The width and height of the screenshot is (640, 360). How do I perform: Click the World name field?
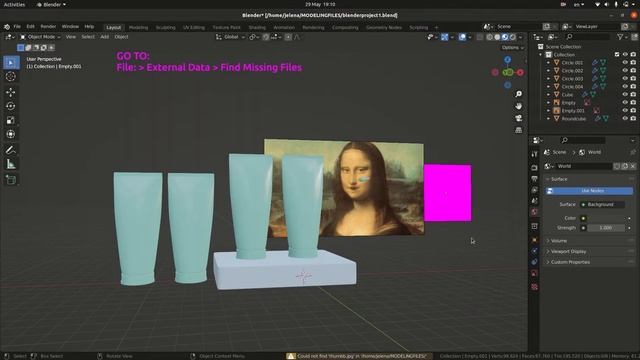584,166
